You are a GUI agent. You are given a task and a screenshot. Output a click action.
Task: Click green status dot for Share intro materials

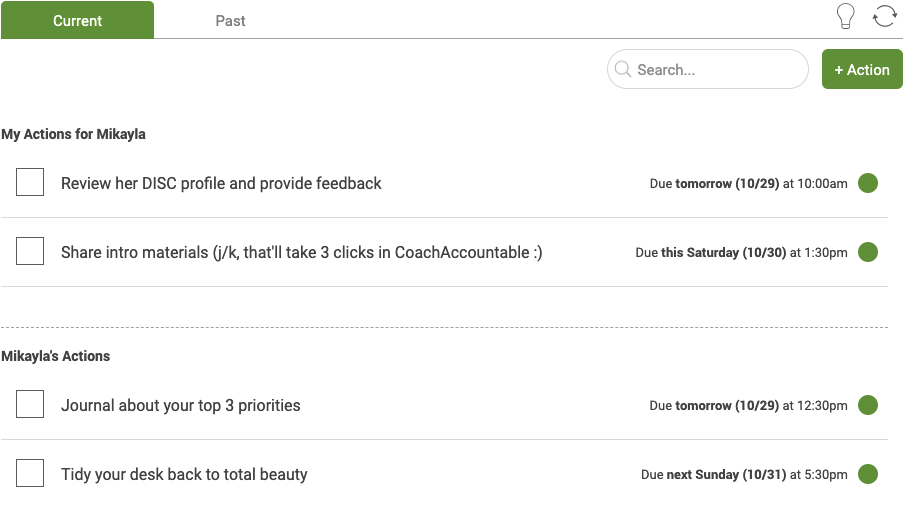point(868,252)
